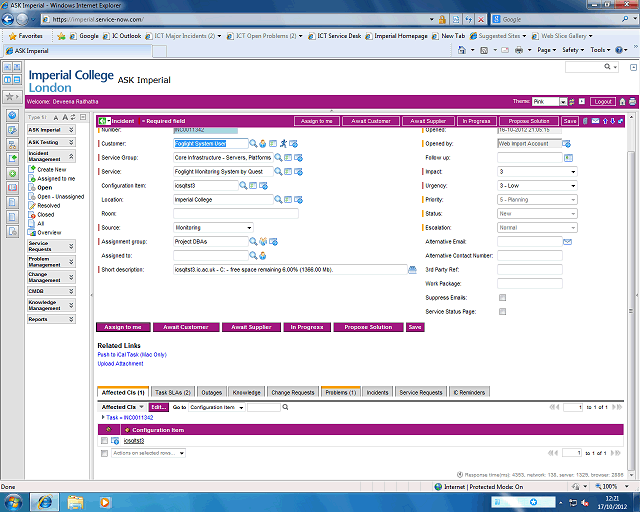
Task: Open the Urgency dropdown
Action: pyautogui.click(x=537, y=186)
